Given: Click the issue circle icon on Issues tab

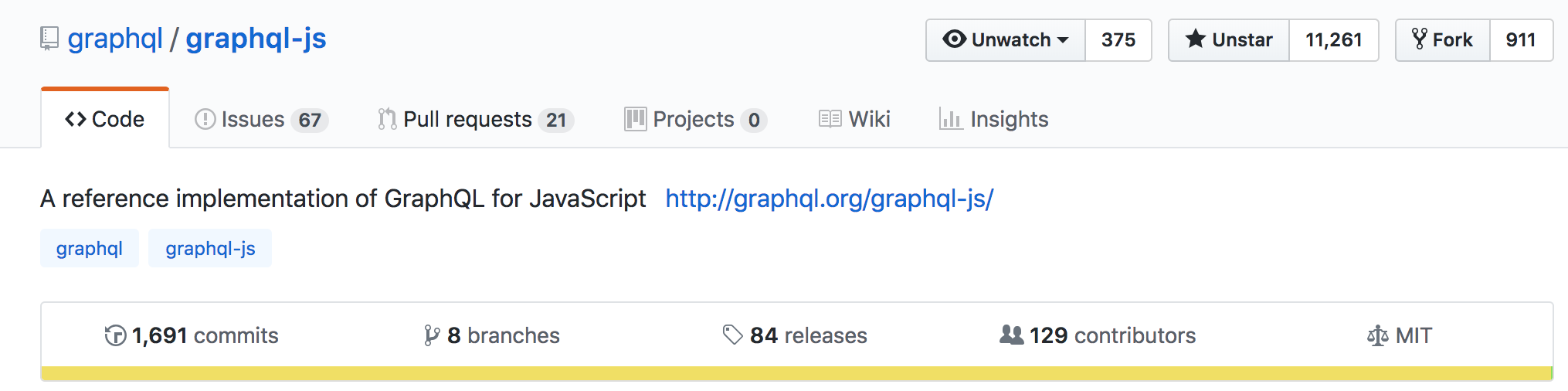Looking at the screenshot, I should (x=205, y=119).
